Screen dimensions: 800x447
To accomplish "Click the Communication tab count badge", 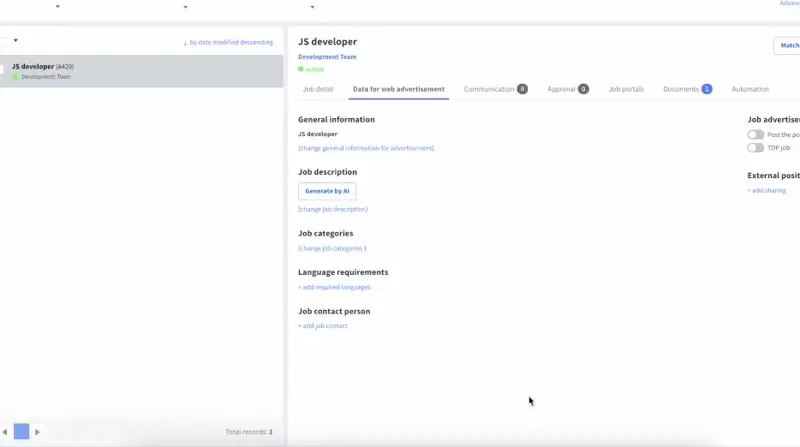I will click(x=522, y=89).
